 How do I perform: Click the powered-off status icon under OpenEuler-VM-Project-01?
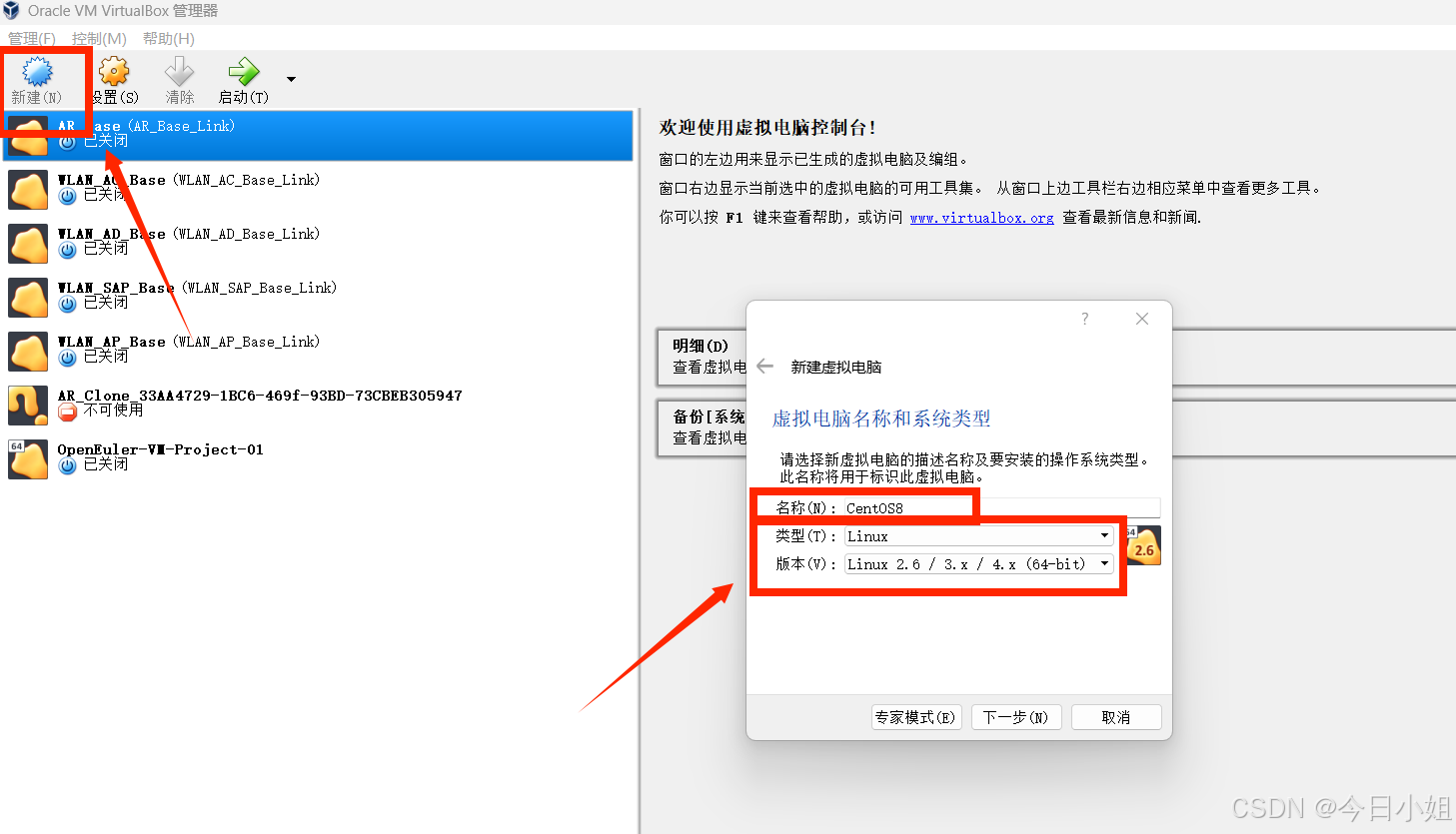point(67,465)
